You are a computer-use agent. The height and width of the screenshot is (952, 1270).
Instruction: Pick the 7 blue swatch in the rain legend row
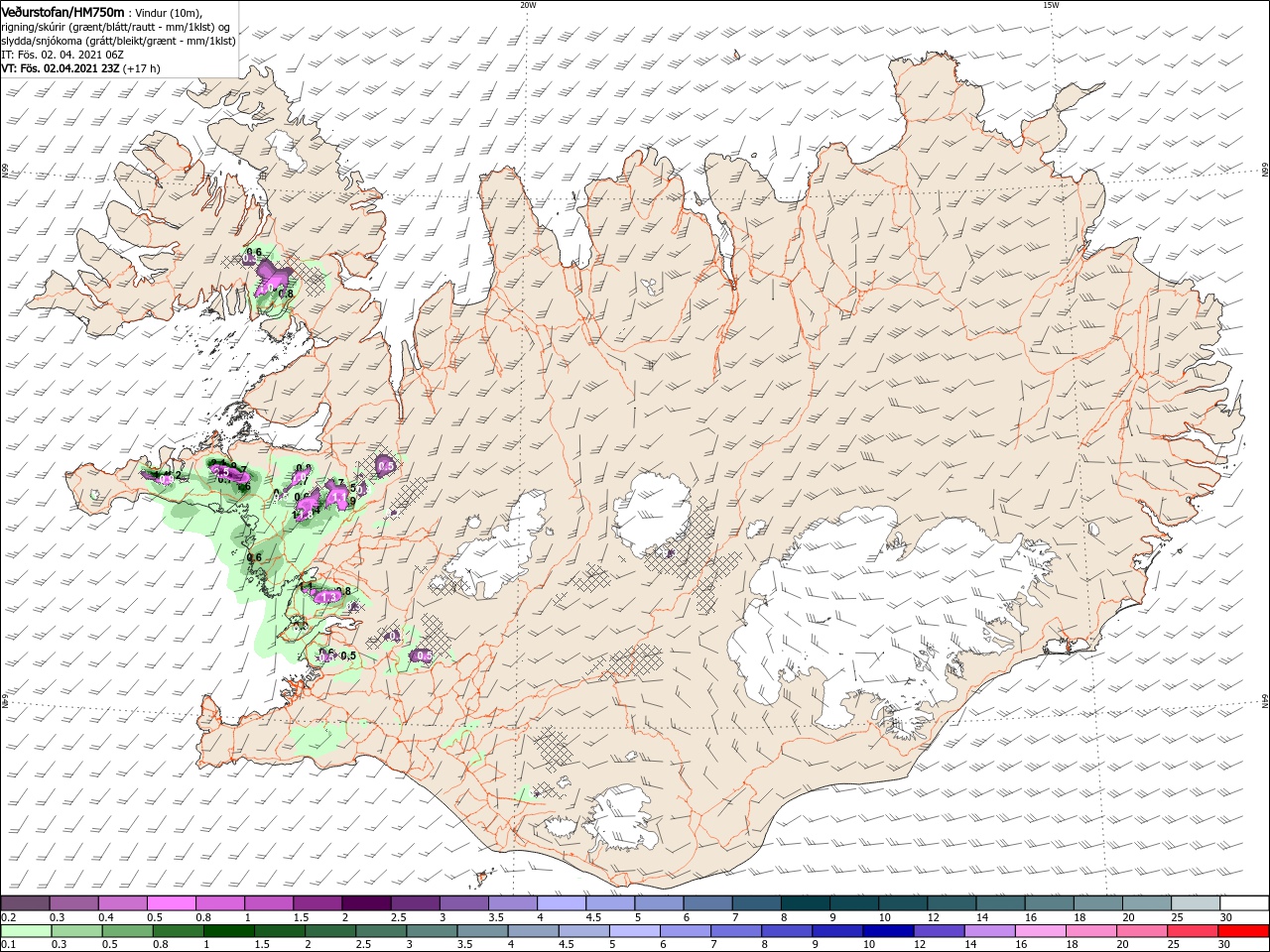736,931
